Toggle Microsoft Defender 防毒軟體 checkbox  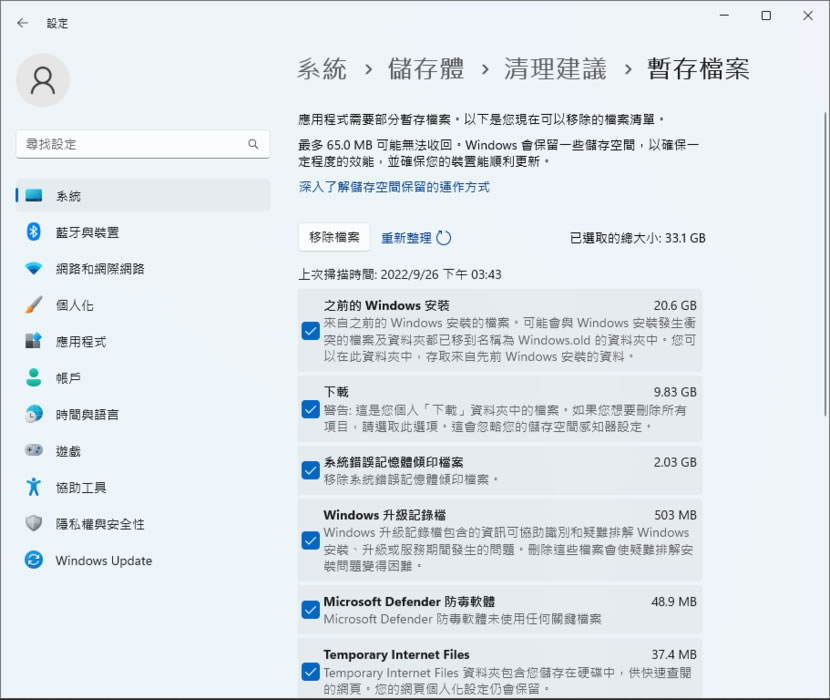310,610
